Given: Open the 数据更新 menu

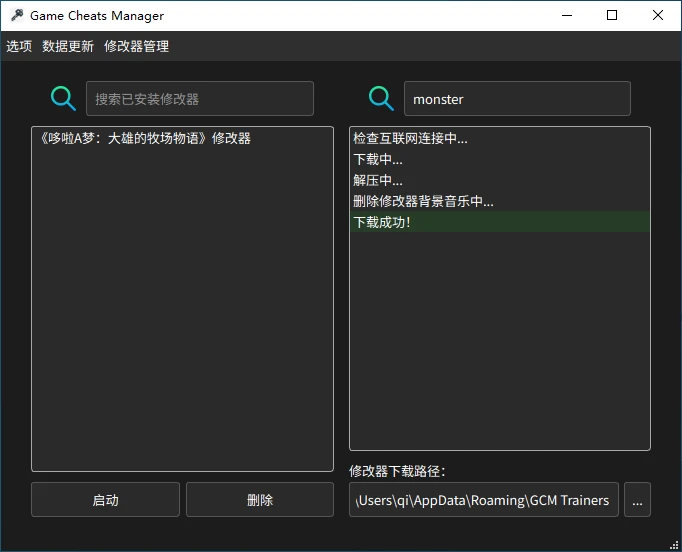Looking at the screenshot, I should click(x=68, y=46).
